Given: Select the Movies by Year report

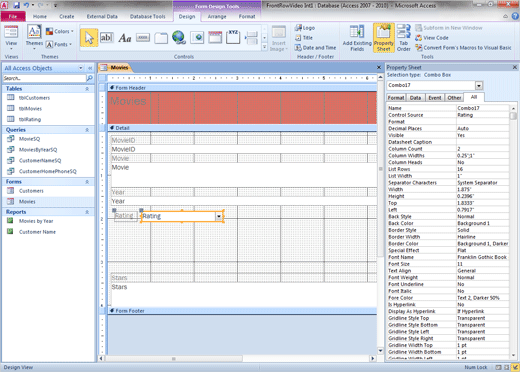Looking at the screenshot, I should 36,221.
